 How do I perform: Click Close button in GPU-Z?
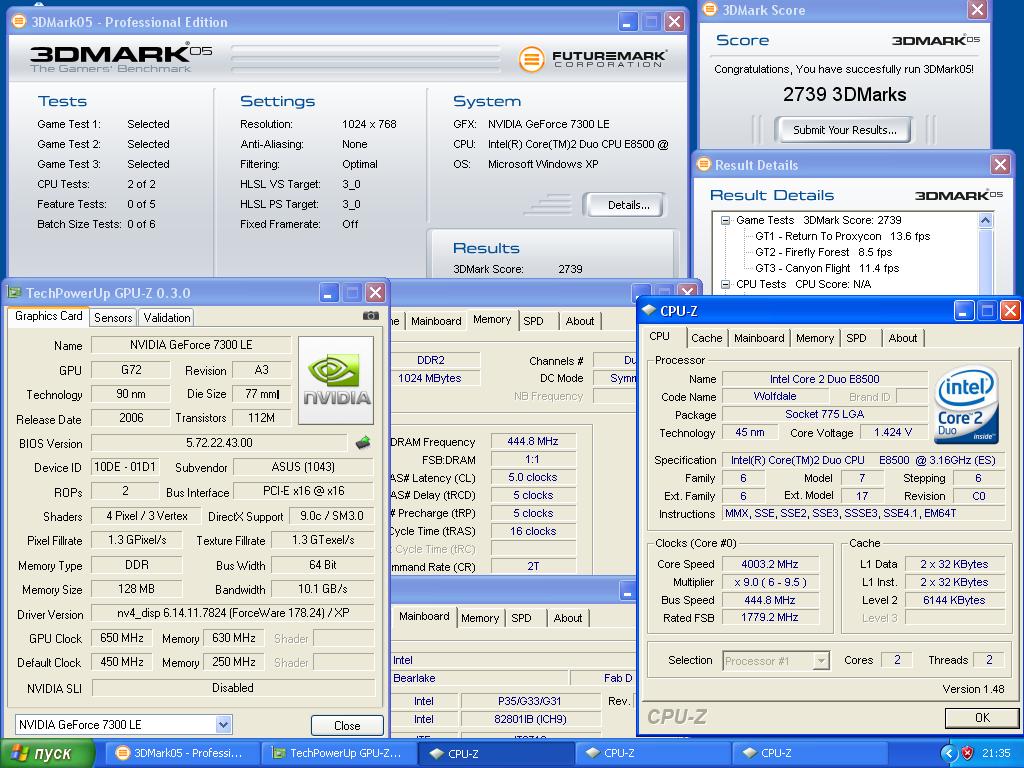(x=347, y=726)
